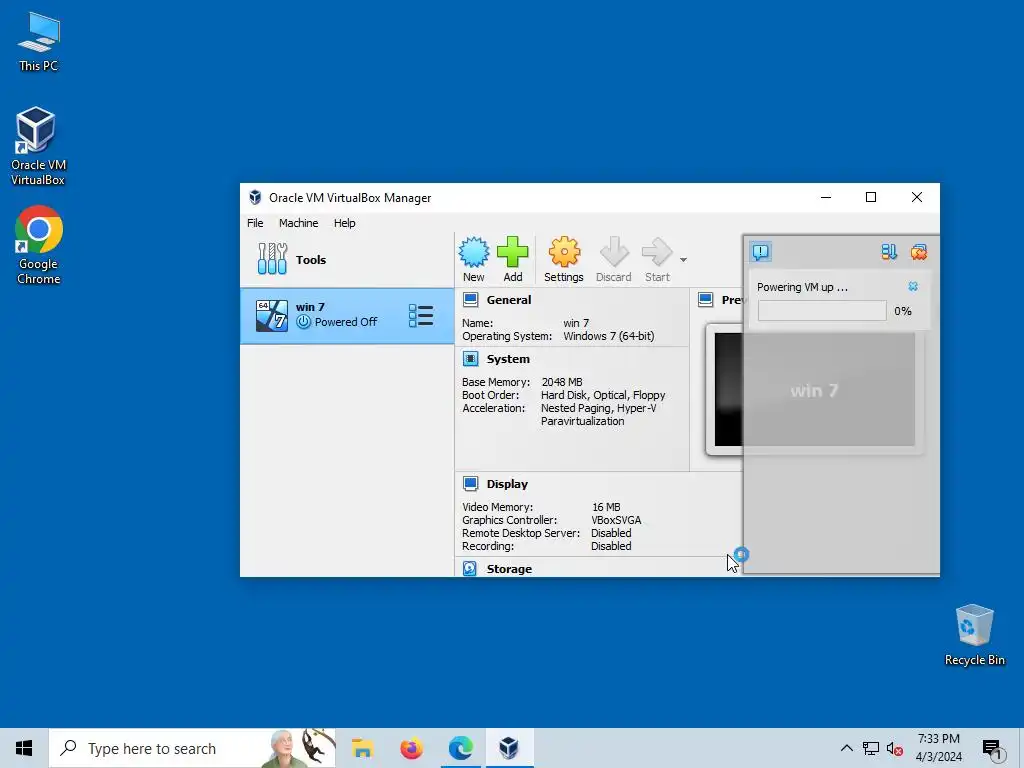Open the File menu
Screen dimensions: 1024x768
click(255, 223)
